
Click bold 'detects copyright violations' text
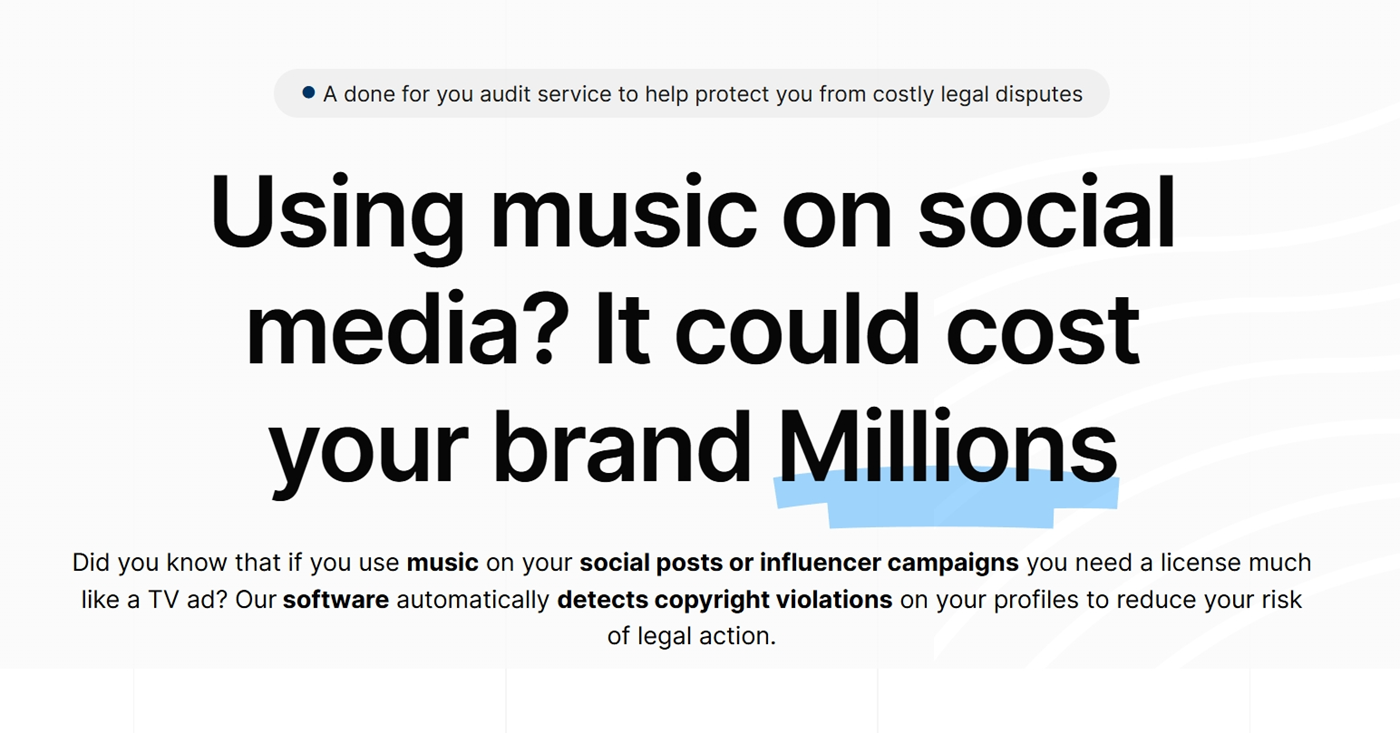pos(725,600)
